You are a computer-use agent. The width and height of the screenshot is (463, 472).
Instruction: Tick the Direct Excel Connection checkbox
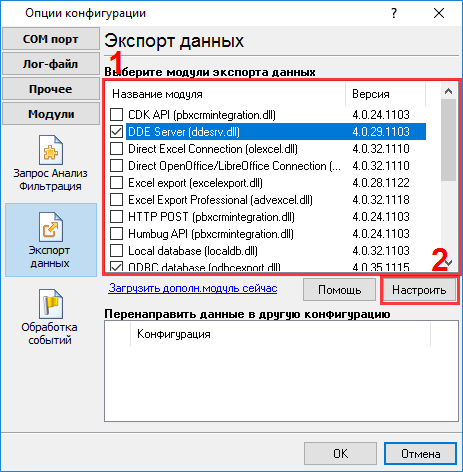click(x=116, y=149)
